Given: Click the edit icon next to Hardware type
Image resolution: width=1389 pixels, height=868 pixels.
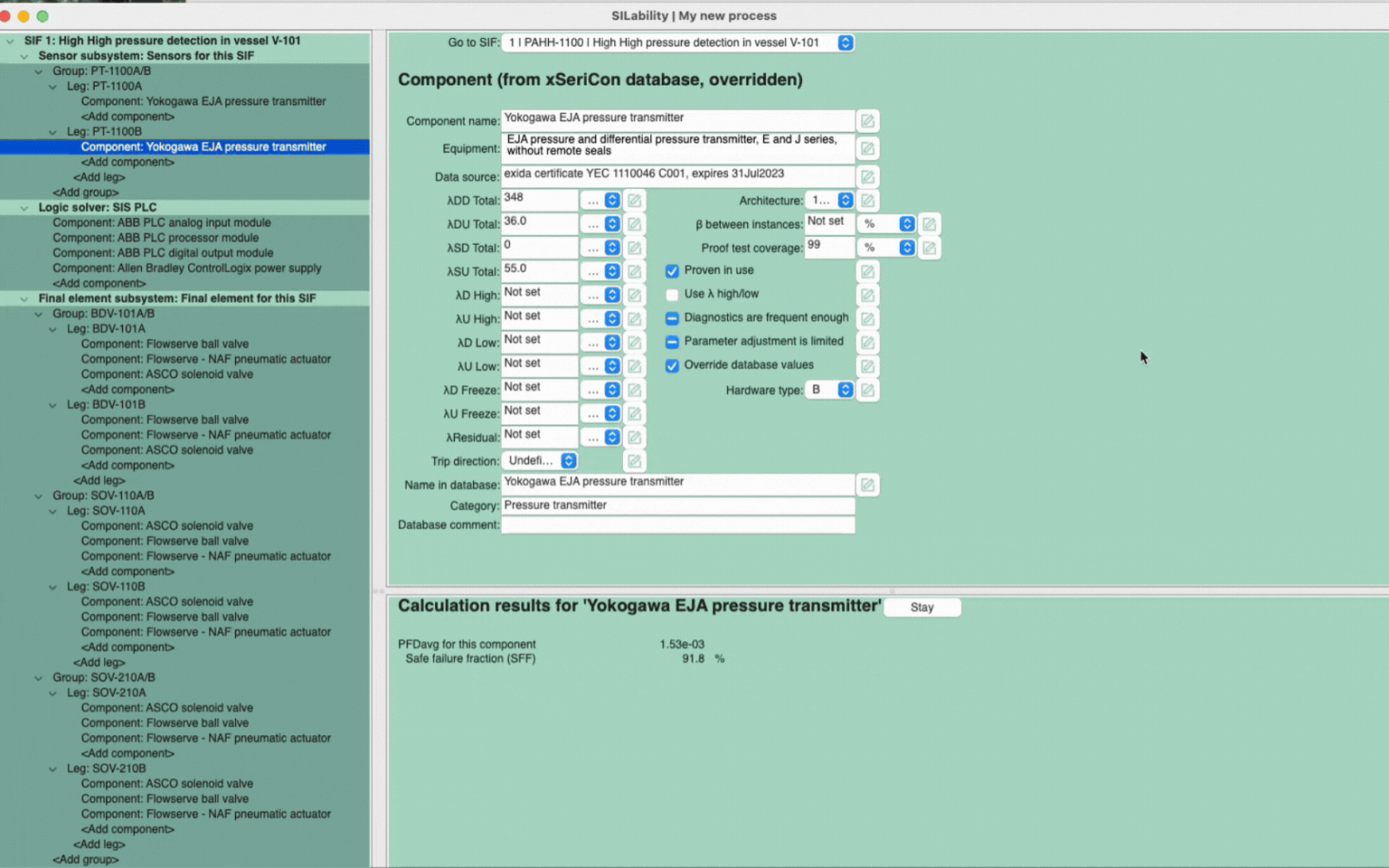Looking at the screenshot, I should click(867, 391).
